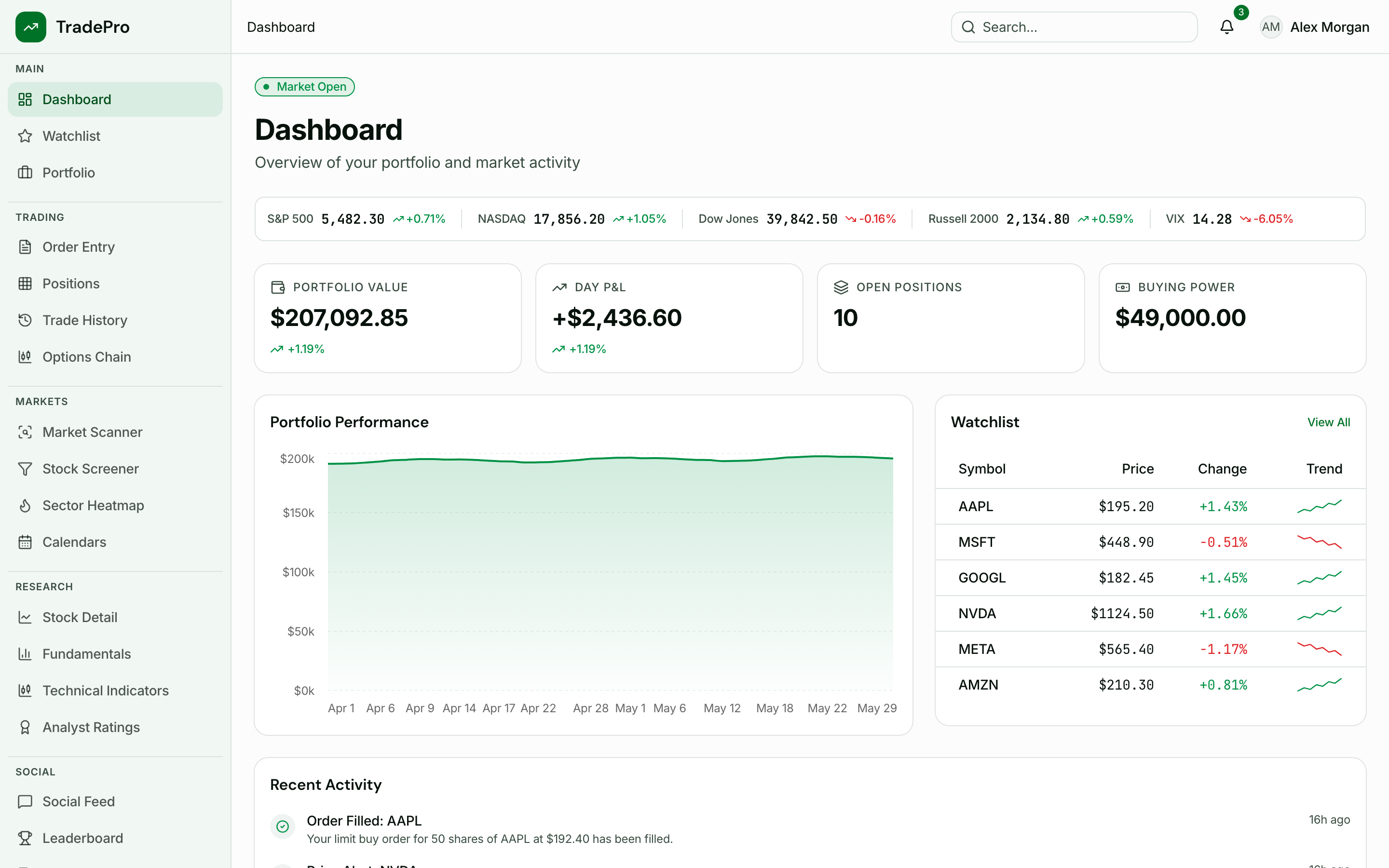Screen dimensions: 1389x868
Task: Click the Social Feed chat icon
Action: click(25, 802)
